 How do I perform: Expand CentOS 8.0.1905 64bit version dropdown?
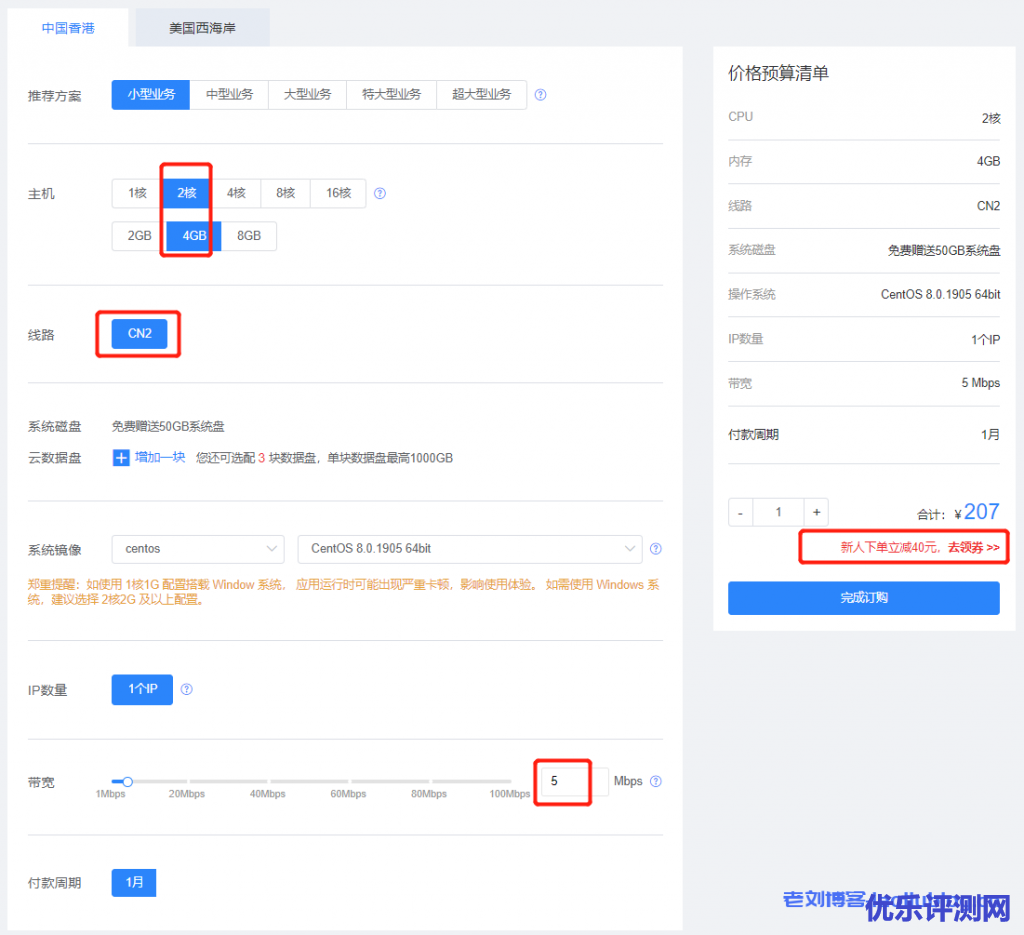point(469,549)
